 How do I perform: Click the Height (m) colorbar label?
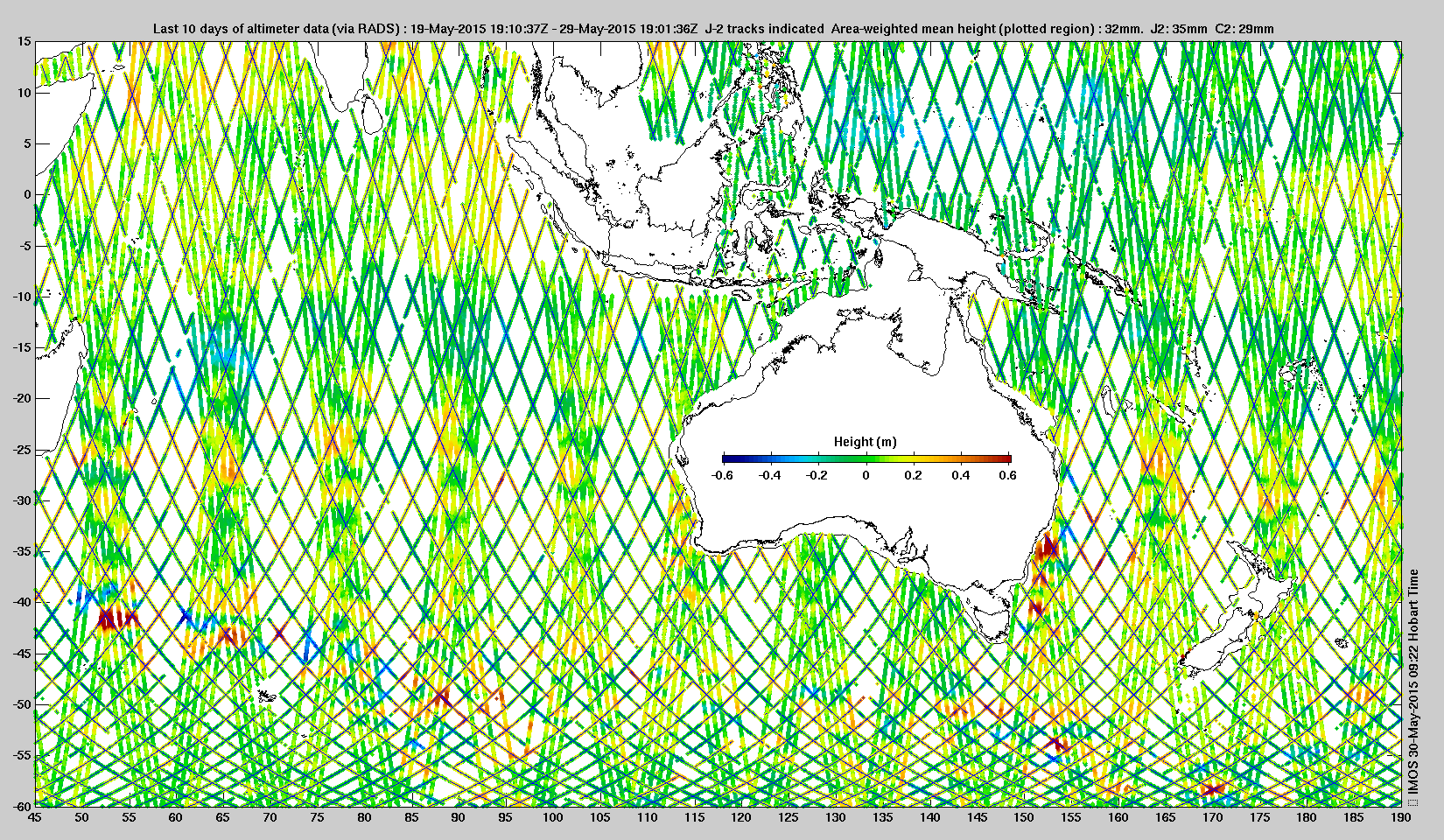tap(865, 442)
